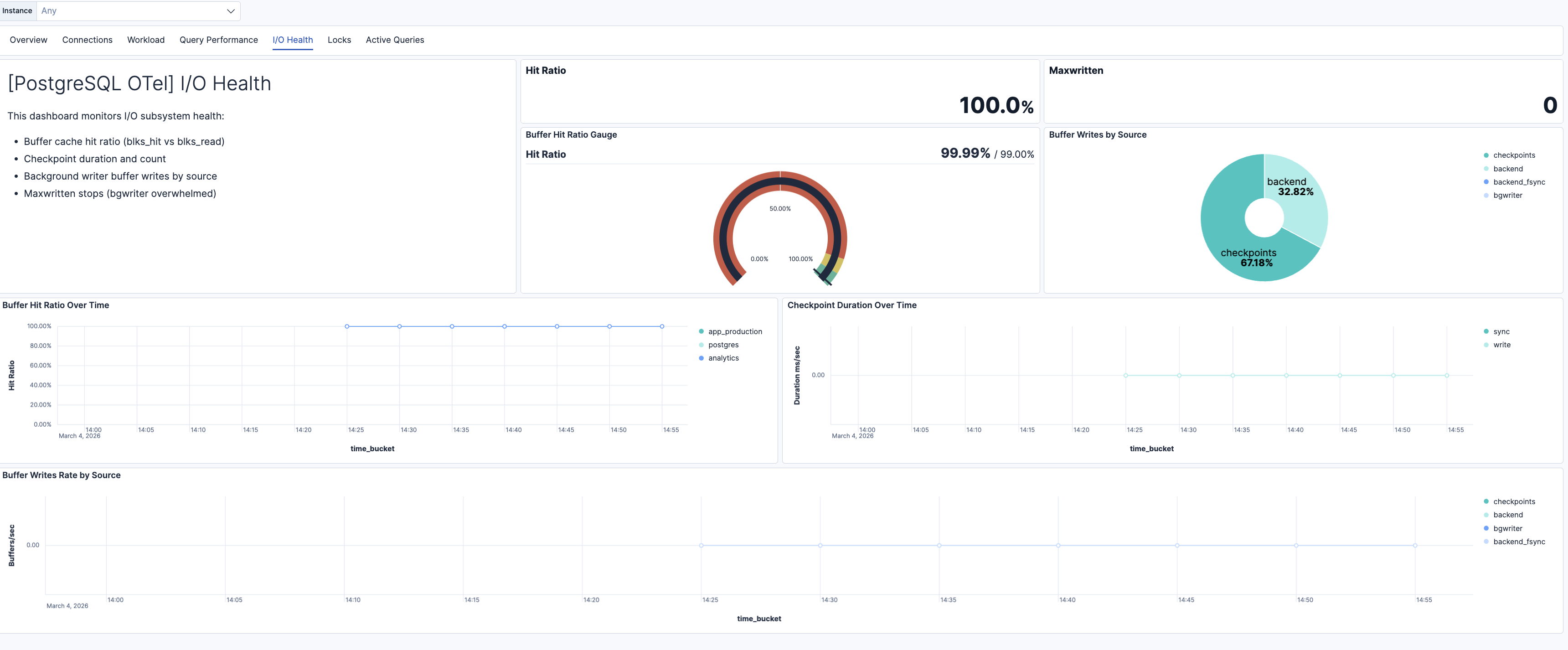Open the Connections tab

(x=87, y=40)
